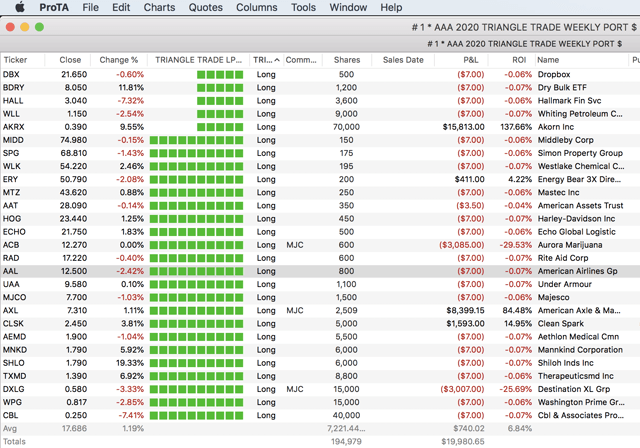Click the AAL green triangle trade bar
Screen dimensions: 640x448
tap(196, 271)
